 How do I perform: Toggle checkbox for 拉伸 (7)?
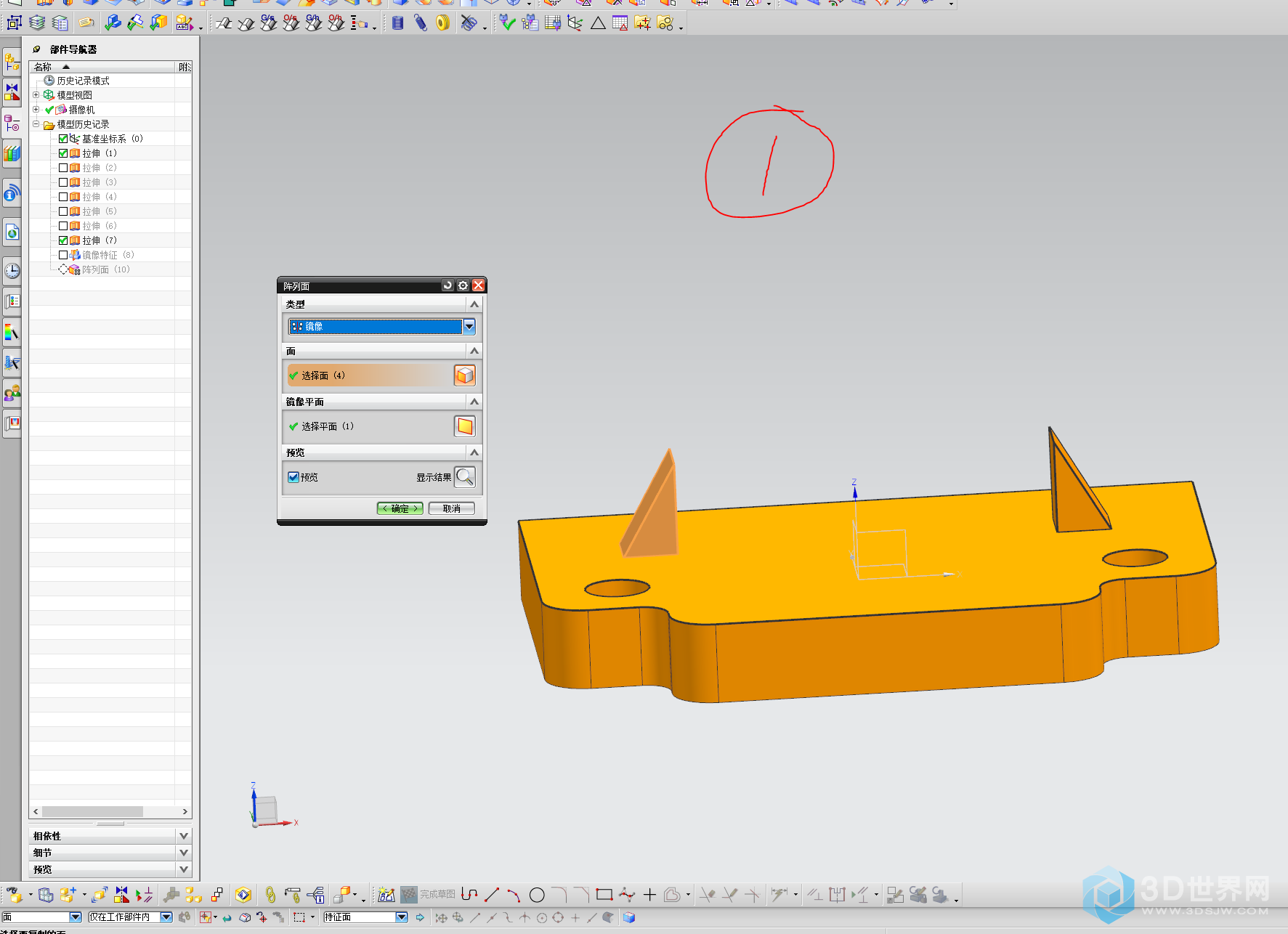coord(63,240)
